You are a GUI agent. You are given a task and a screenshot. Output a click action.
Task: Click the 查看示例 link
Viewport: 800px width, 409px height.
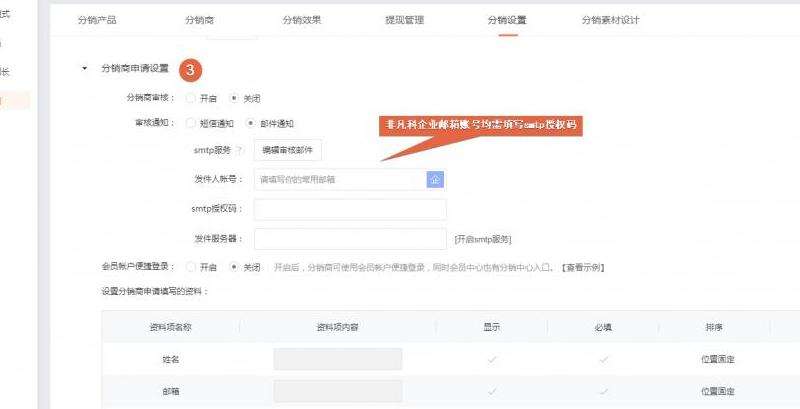pyautogui.click(x=582, y=267)
